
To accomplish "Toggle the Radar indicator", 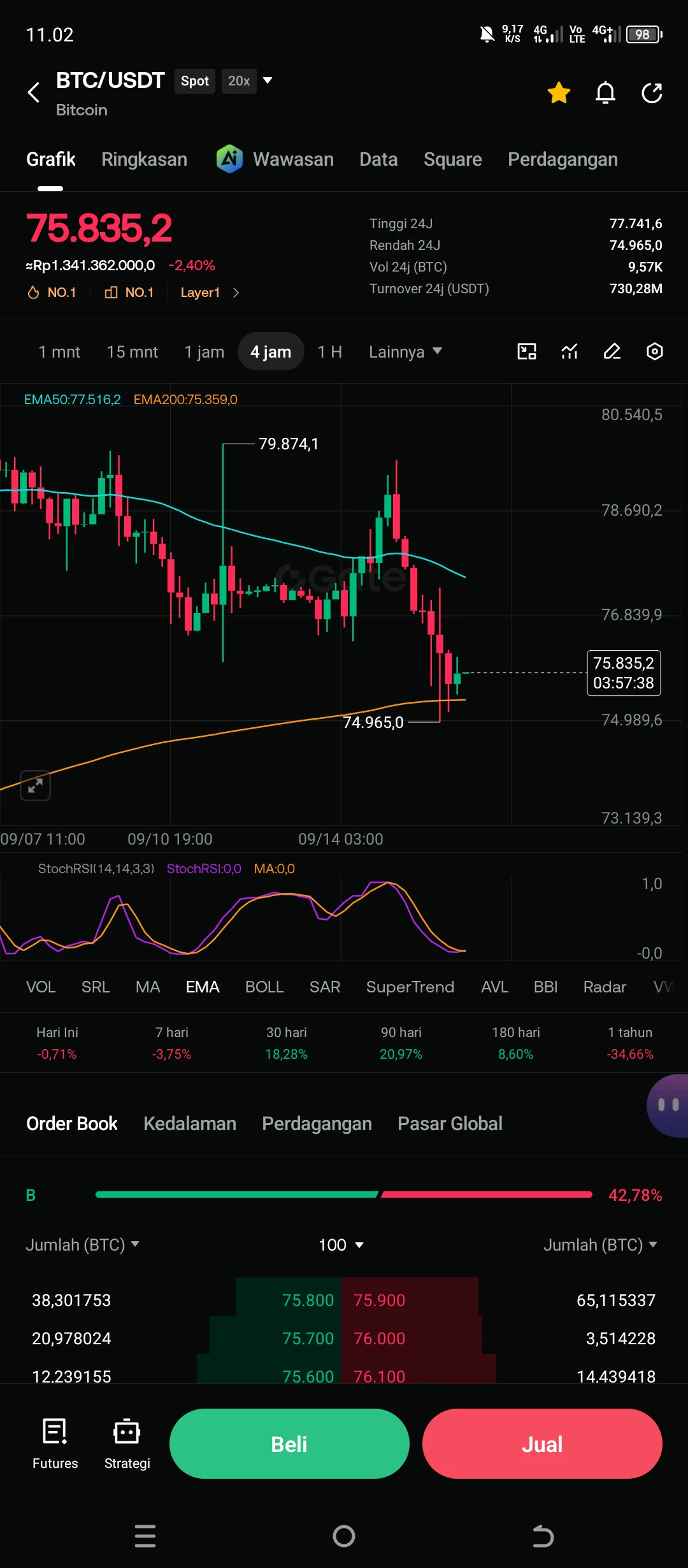I will pos(605,987).
